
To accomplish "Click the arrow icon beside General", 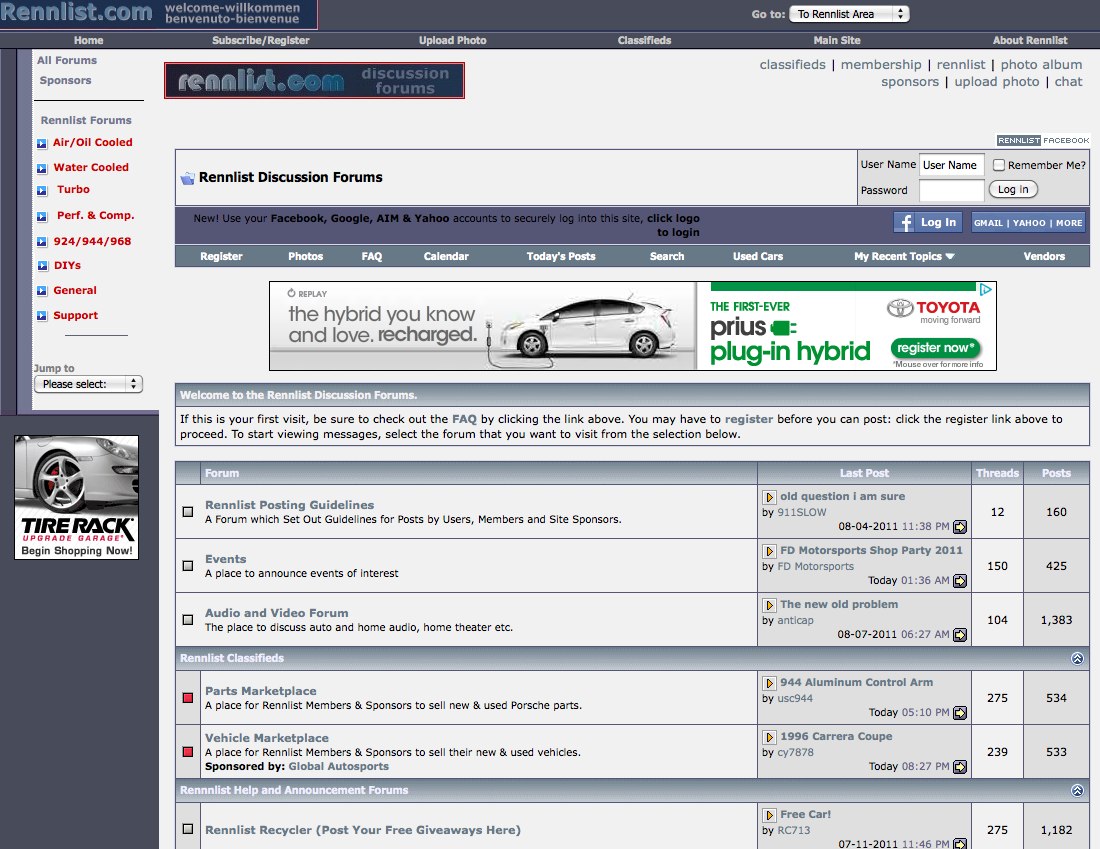I will click(x=41, y=290).
